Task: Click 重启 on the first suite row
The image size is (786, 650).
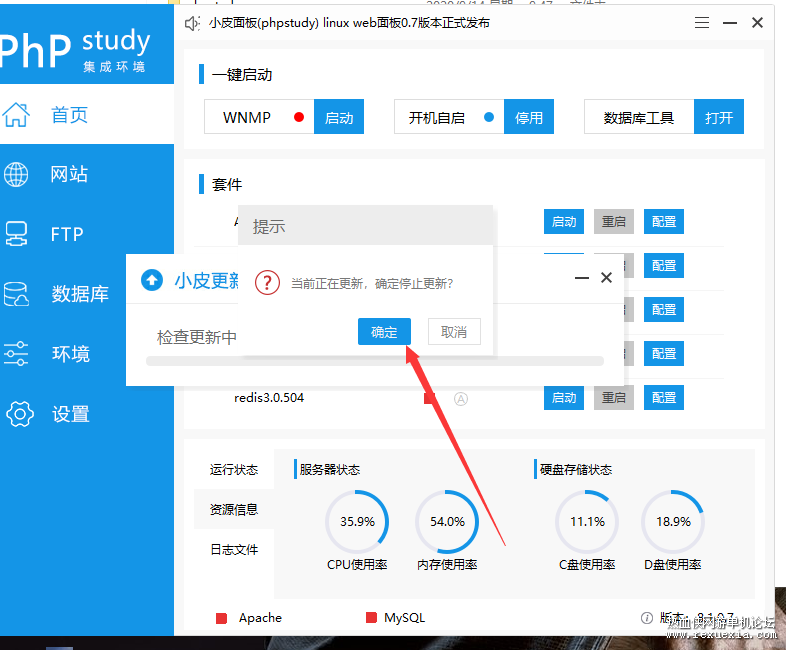Action: tap(614, 222)
